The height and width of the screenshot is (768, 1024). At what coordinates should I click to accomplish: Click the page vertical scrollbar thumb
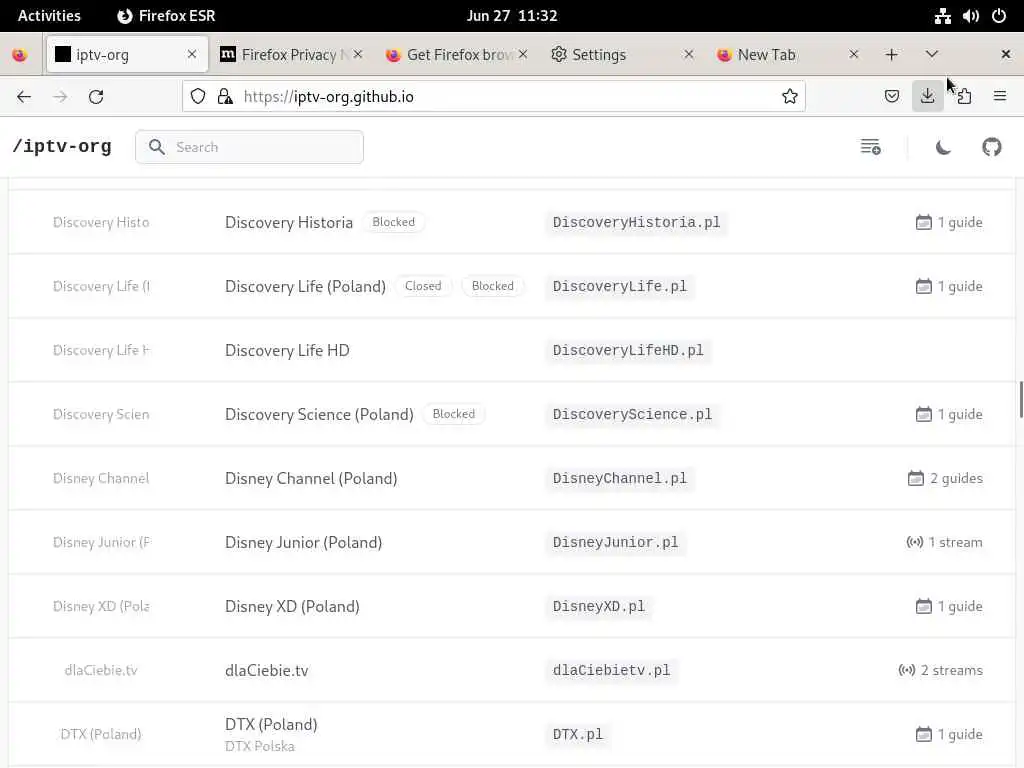click(x=1021, y=399)
